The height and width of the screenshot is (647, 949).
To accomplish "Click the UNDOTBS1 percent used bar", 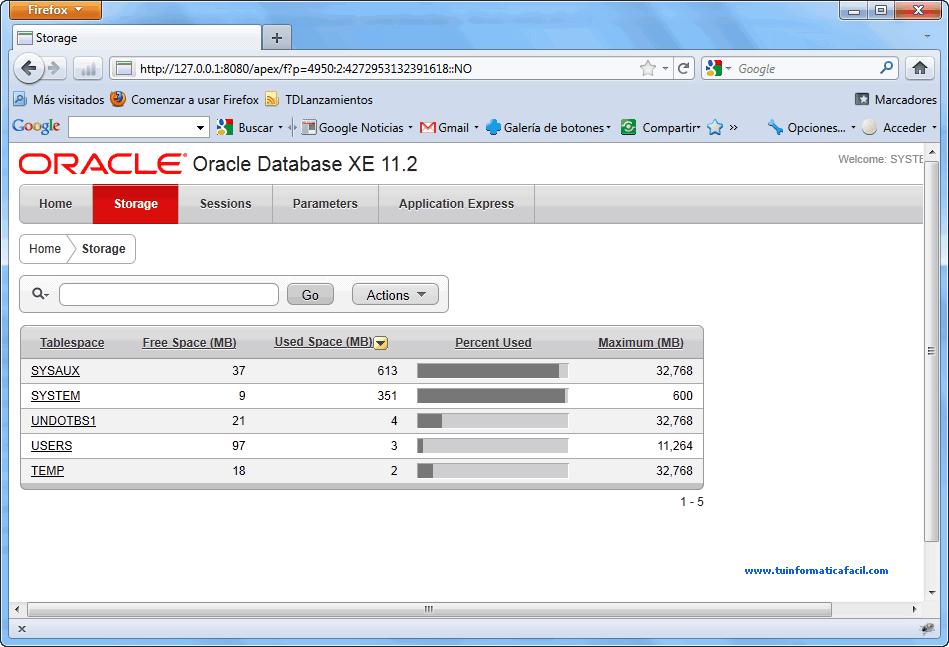I will 493,421.
